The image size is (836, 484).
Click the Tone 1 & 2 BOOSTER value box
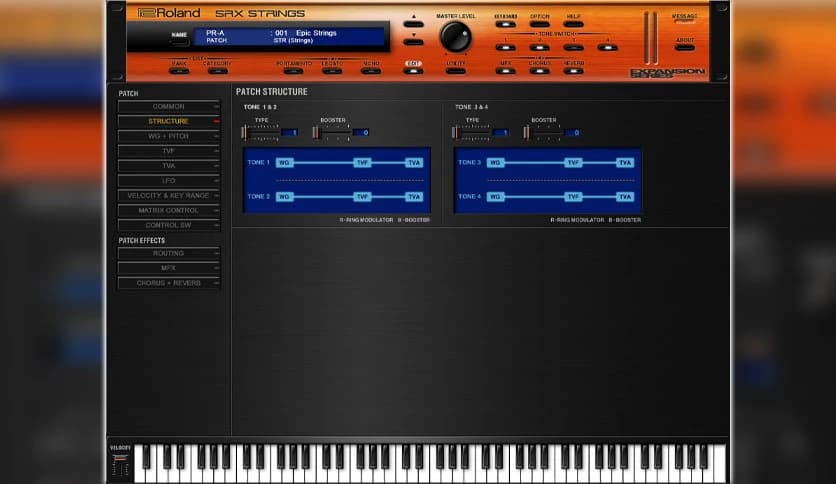pyautogui.click(x=361, y=132)
